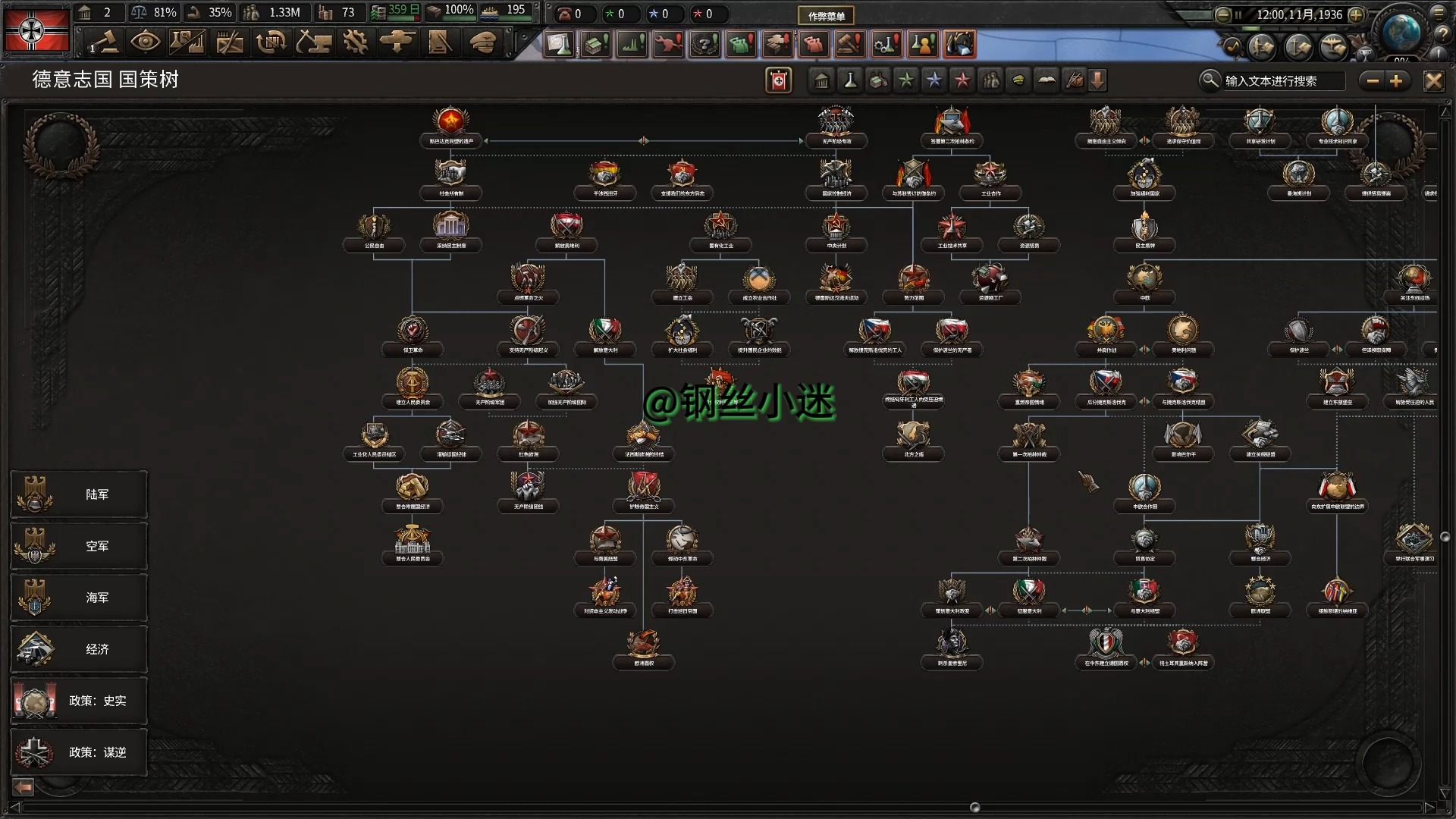The height and width of the screenshot is (819, 1456).
Task: Click the horizontal scrollbar handle
Action: click(975, 807)
